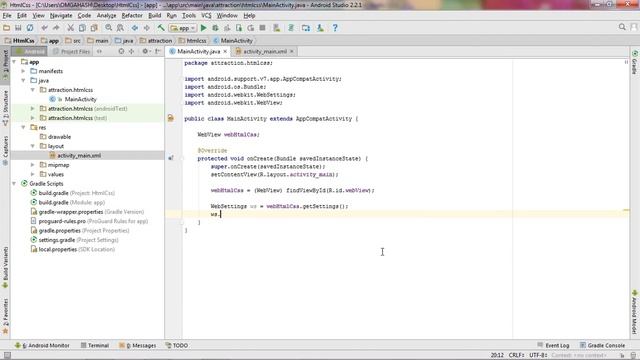Screen dimensions: 640x360
Task: Open the File menu
Action: 7,16
